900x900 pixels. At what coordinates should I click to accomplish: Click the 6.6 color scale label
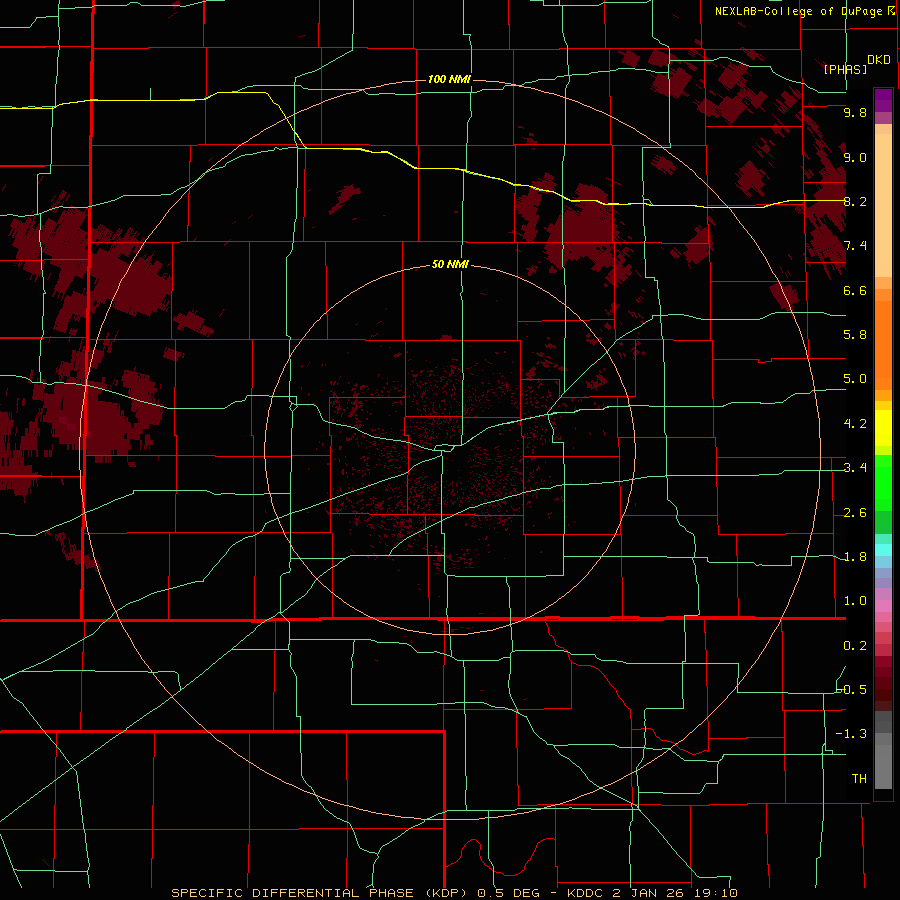pos(855,290)
